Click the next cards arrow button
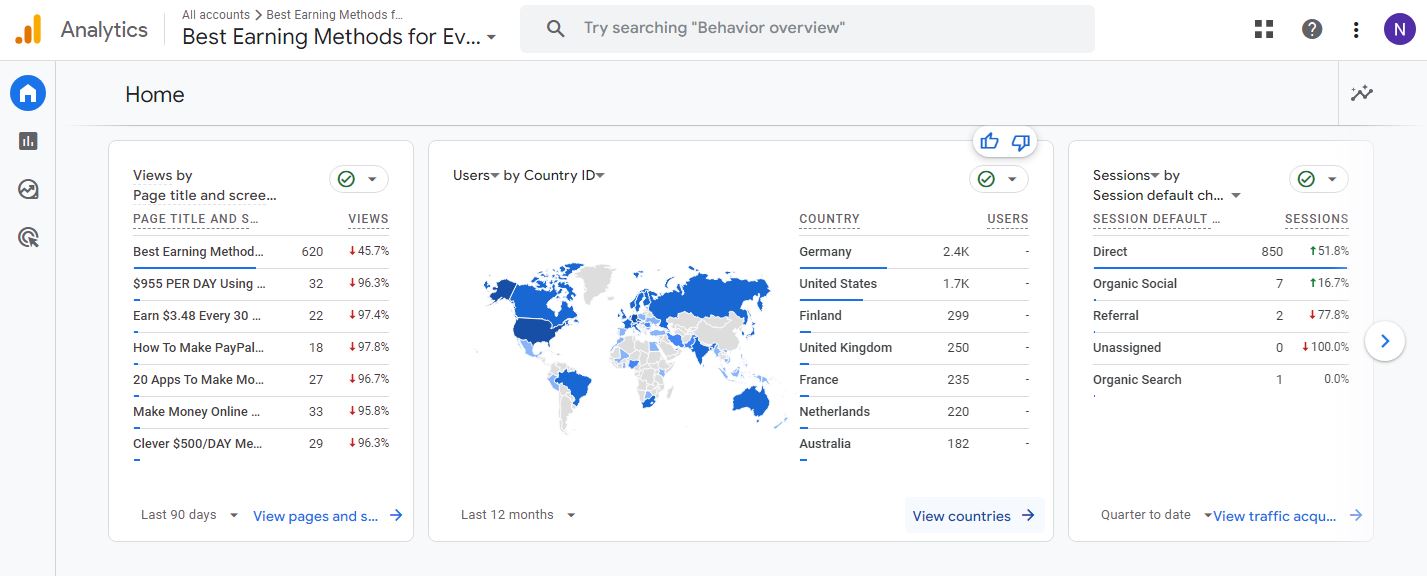Screen dimensions: 1427x576 pos(1385,341)
